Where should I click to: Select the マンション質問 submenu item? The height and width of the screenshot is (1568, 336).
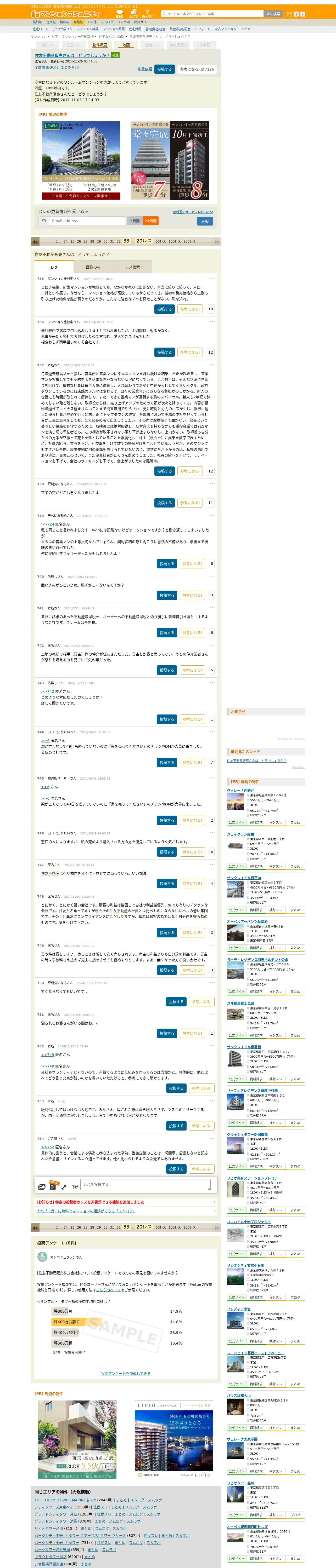[113, 29]
